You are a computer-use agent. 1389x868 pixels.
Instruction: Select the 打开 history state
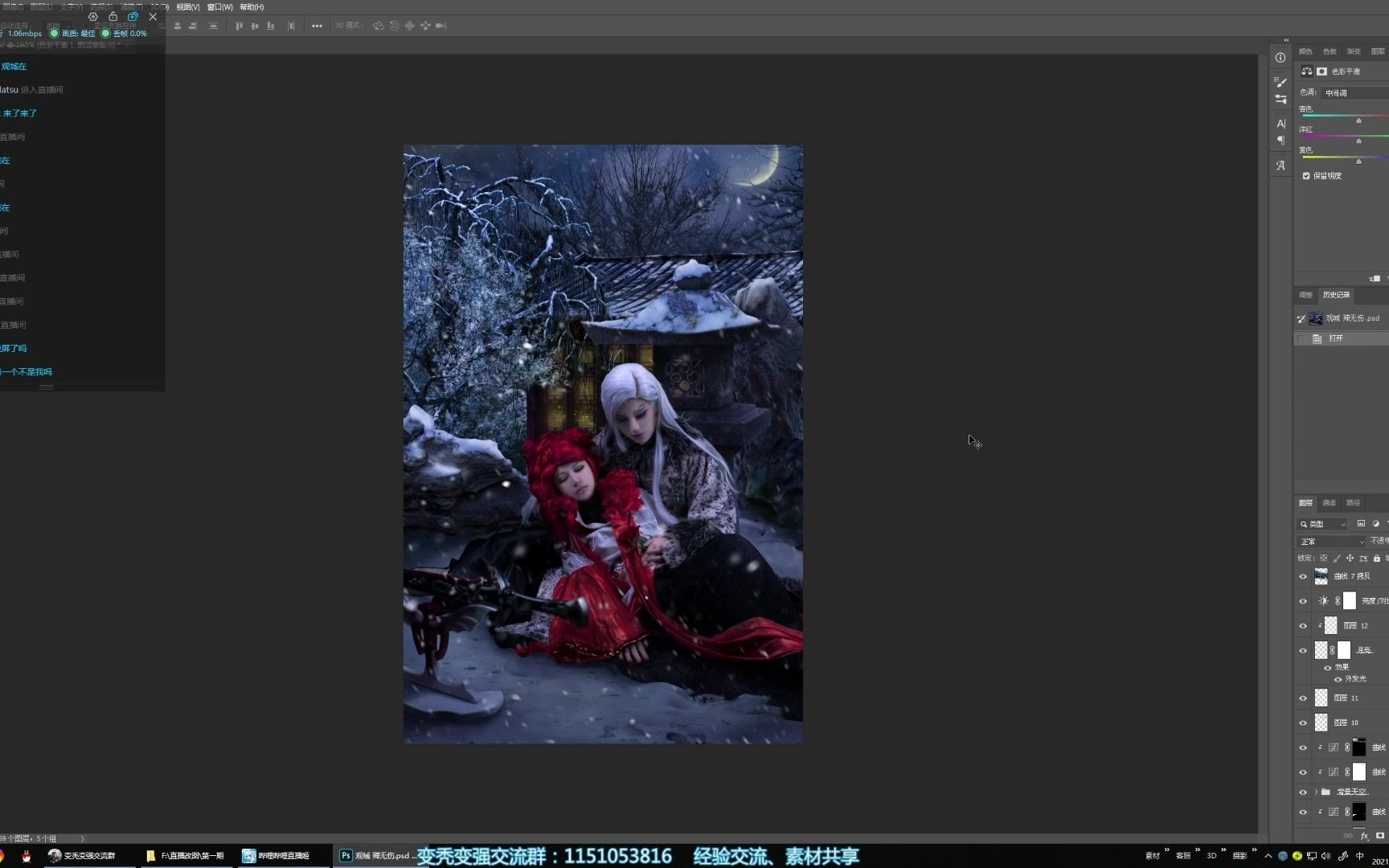tap(1336, 338)
